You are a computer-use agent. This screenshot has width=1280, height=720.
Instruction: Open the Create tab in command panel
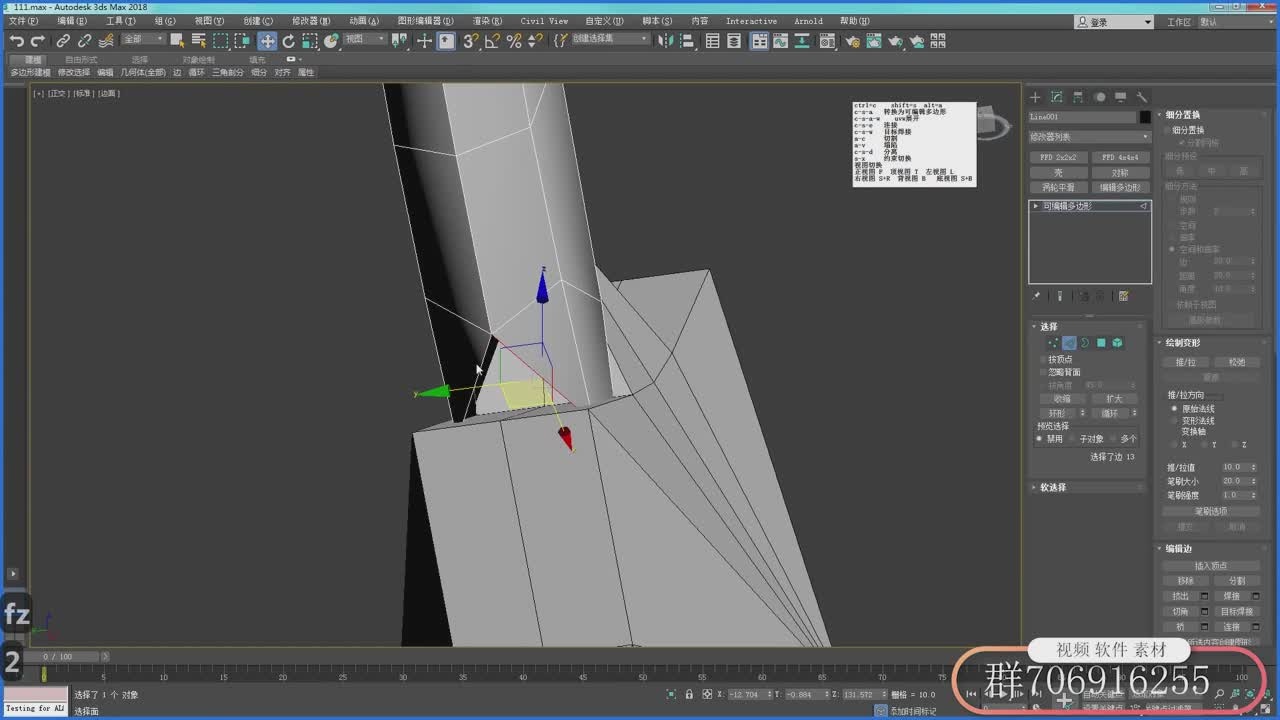tap(1035, 97)
